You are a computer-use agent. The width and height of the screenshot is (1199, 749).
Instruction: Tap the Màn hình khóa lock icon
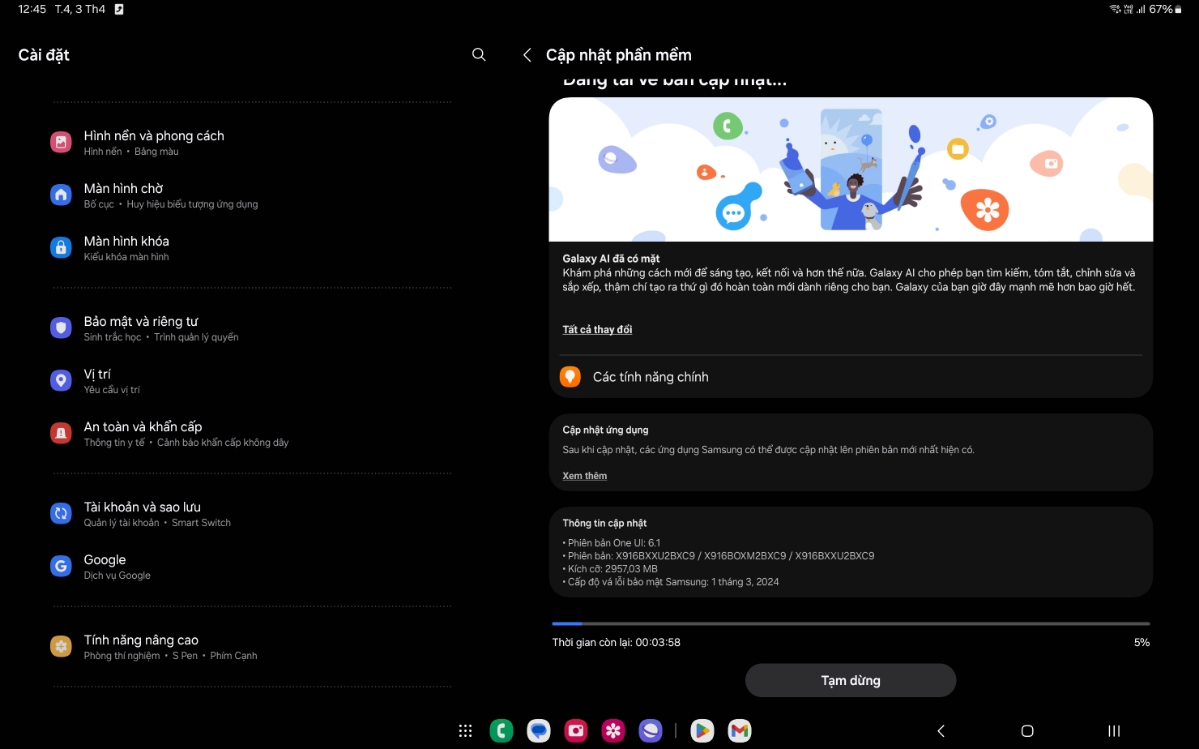coord(61,248)
